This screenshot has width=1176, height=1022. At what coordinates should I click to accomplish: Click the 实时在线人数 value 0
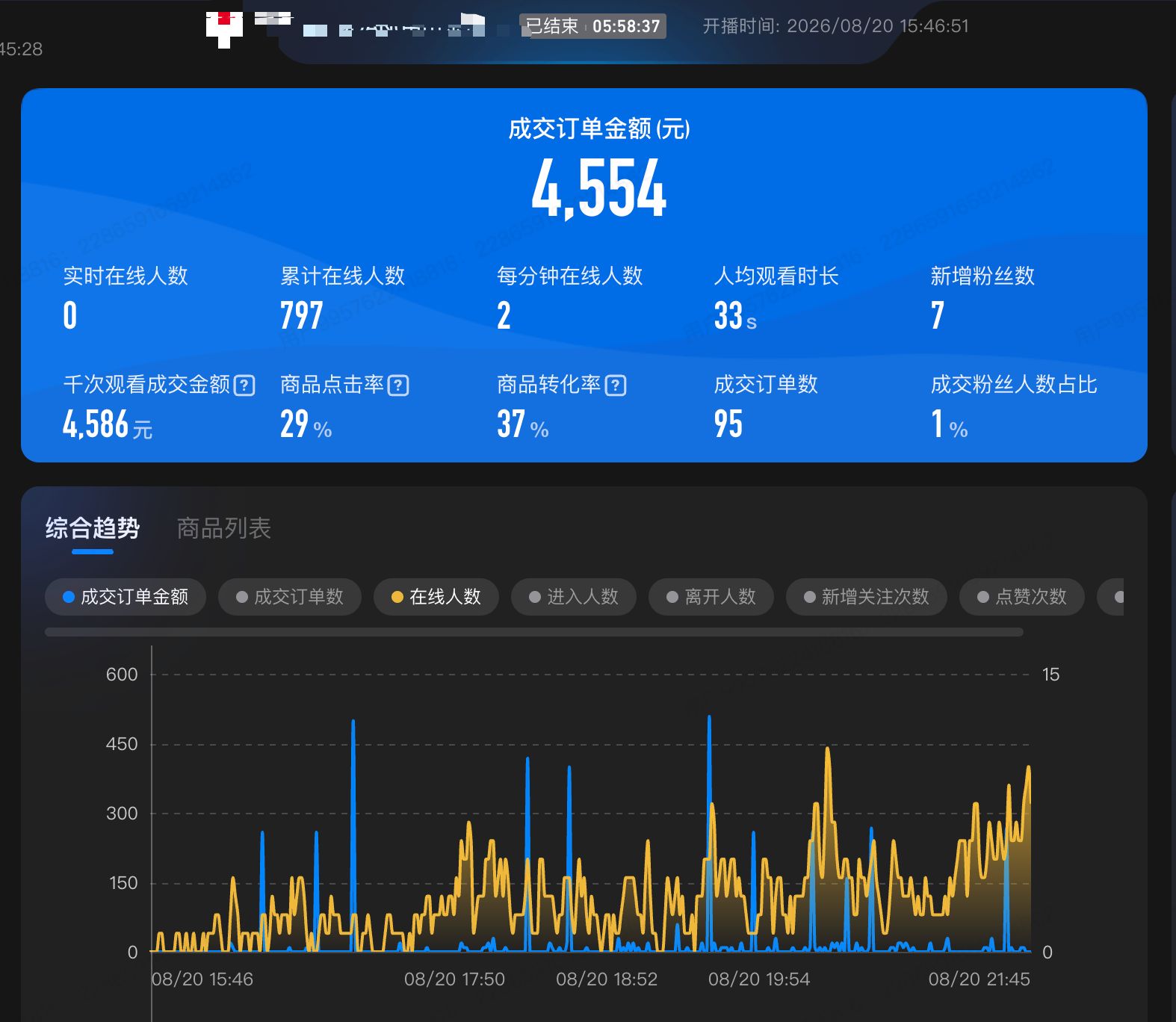(70, 315)
